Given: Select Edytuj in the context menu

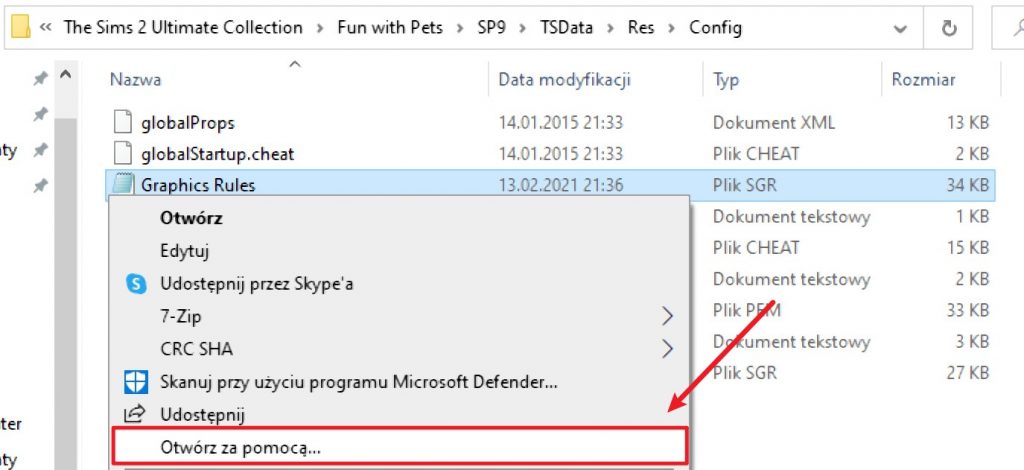Looking at the screenshot, I should [184, 251].
